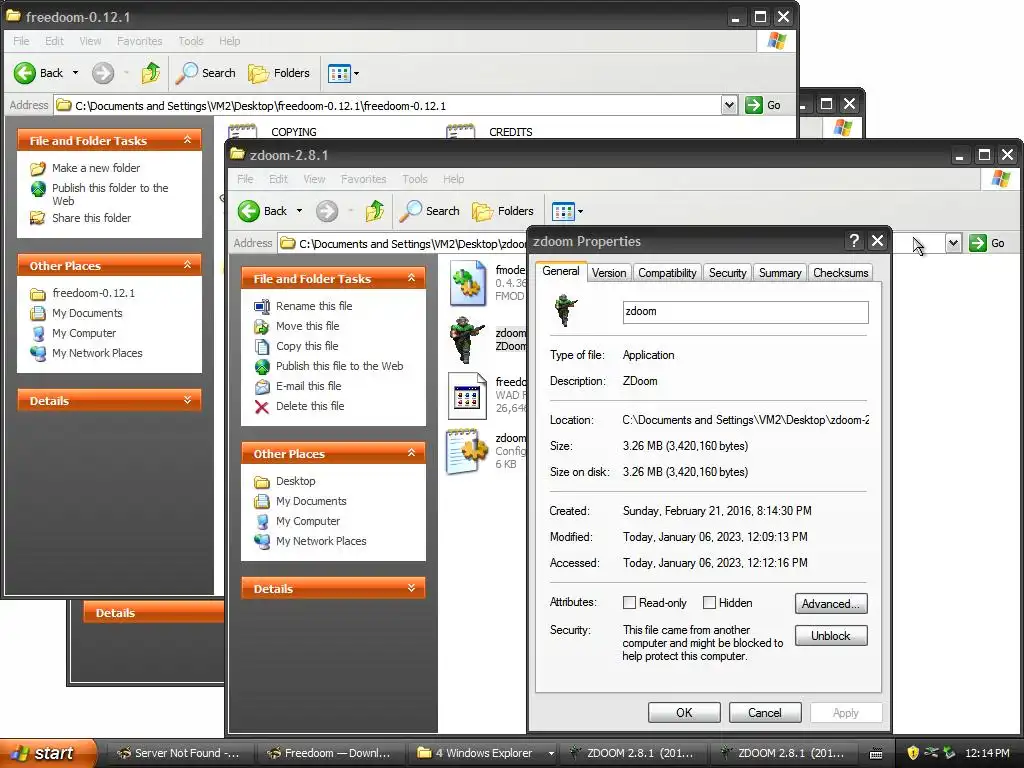Expand Details panel in freedoom-0.12.1 window

pos(187,400)
